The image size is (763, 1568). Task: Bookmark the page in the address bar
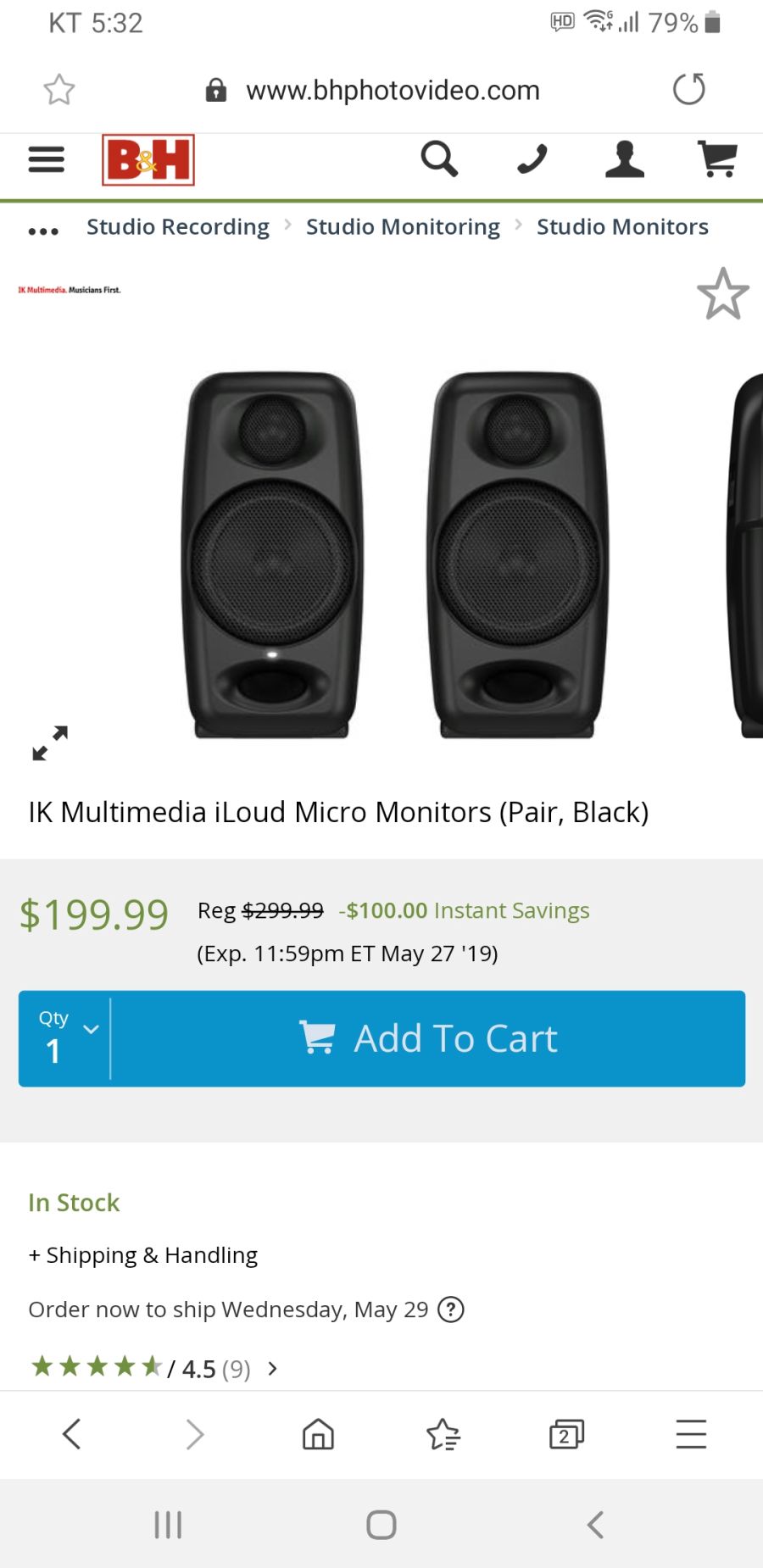tap(58, 89)
